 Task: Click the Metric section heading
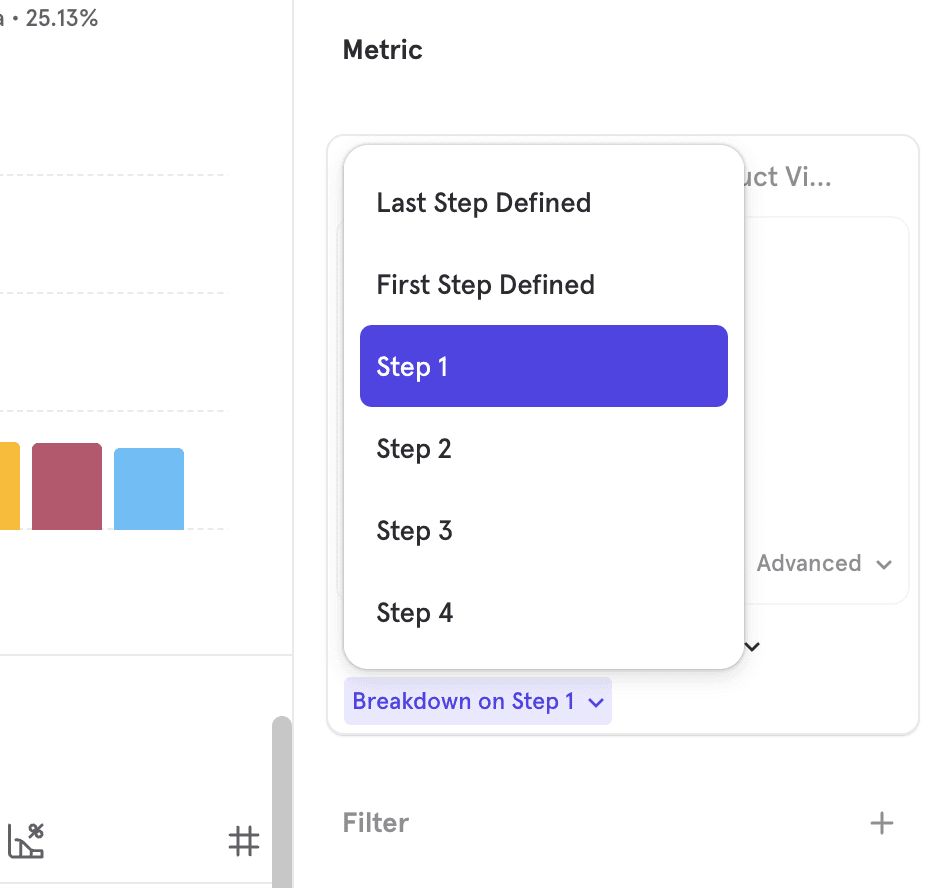[x=383, y=50]
